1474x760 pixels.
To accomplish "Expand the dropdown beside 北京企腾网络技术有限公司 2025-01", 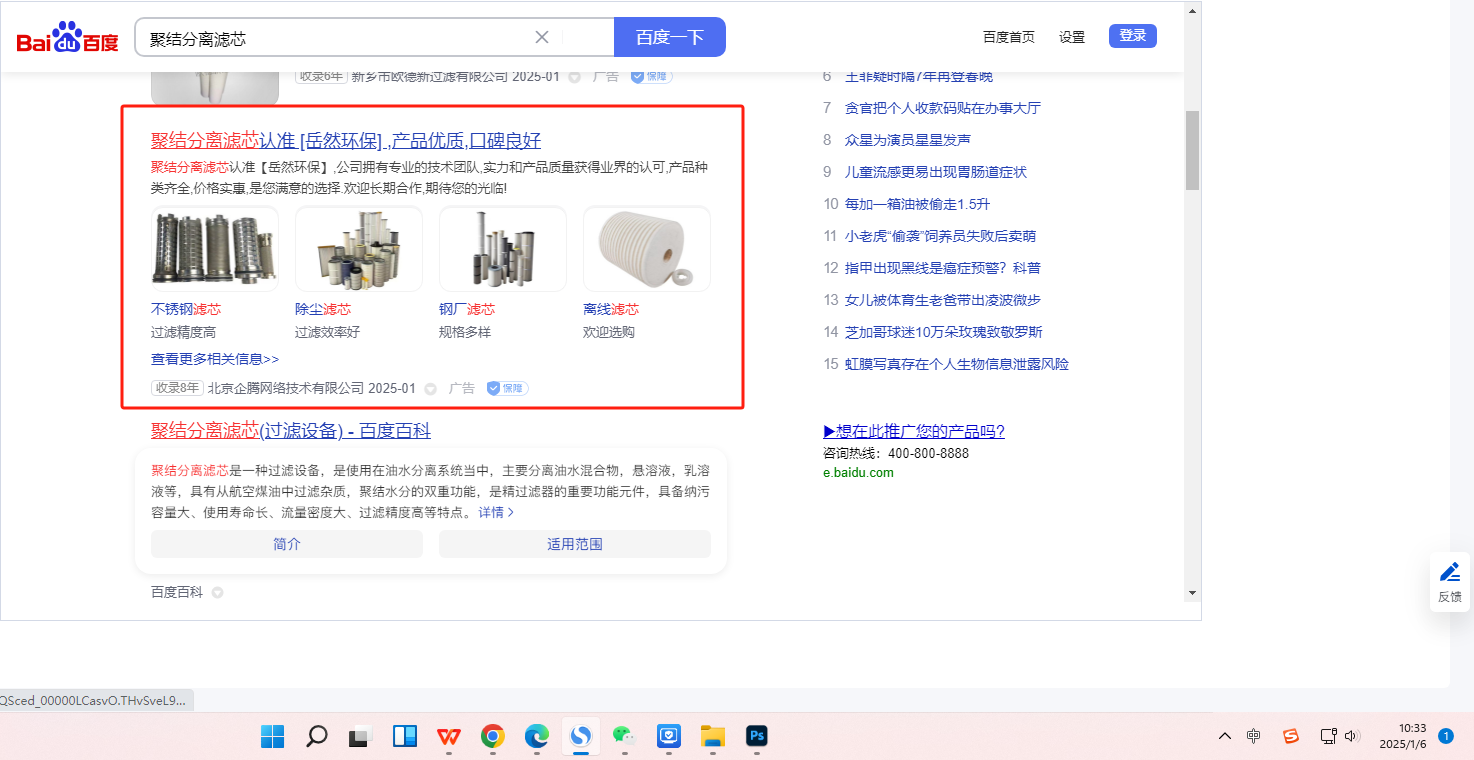I will (x=430, y=389).
